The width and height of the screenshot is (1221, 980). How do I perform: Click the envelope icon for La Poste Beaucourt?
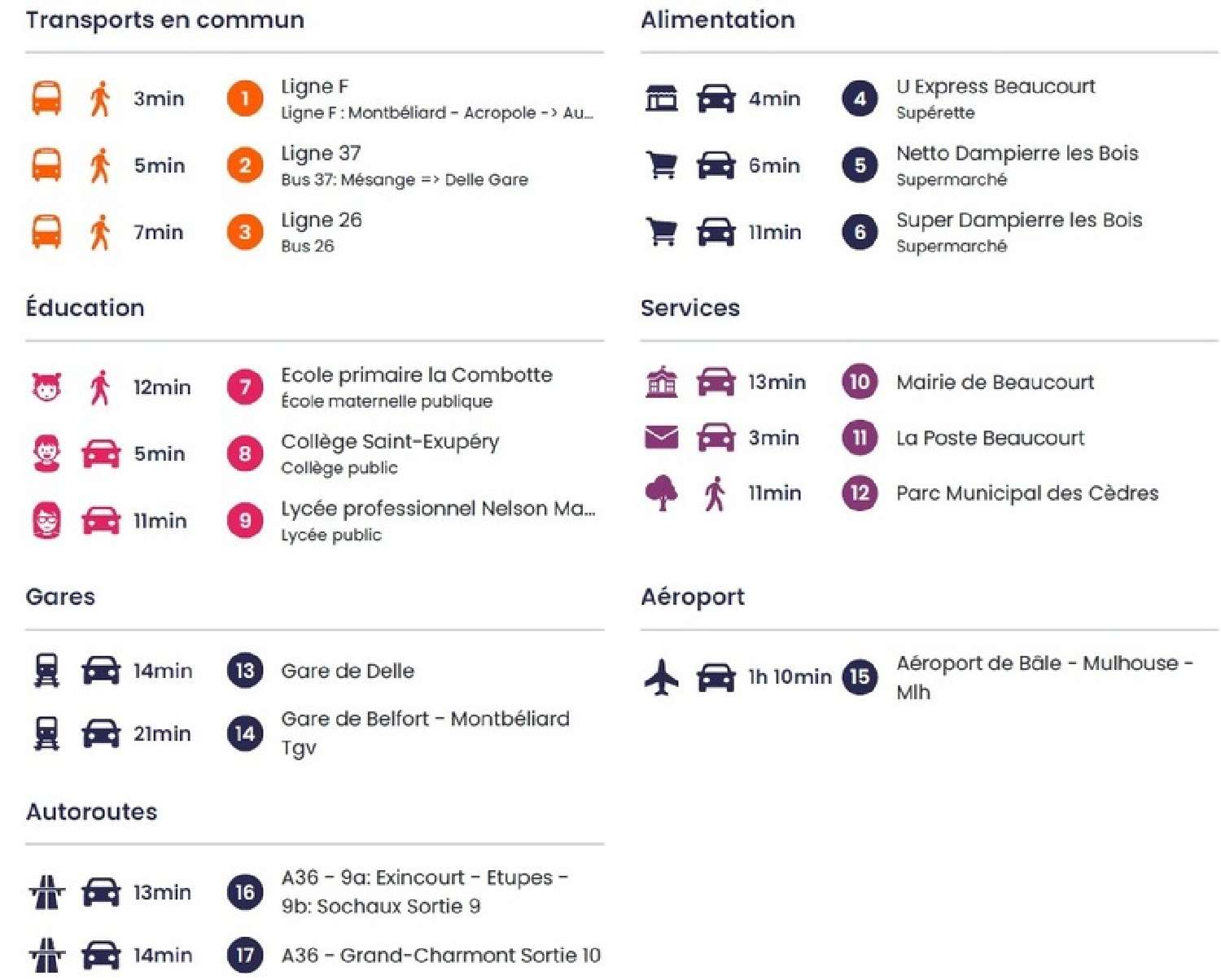point(662,438)
